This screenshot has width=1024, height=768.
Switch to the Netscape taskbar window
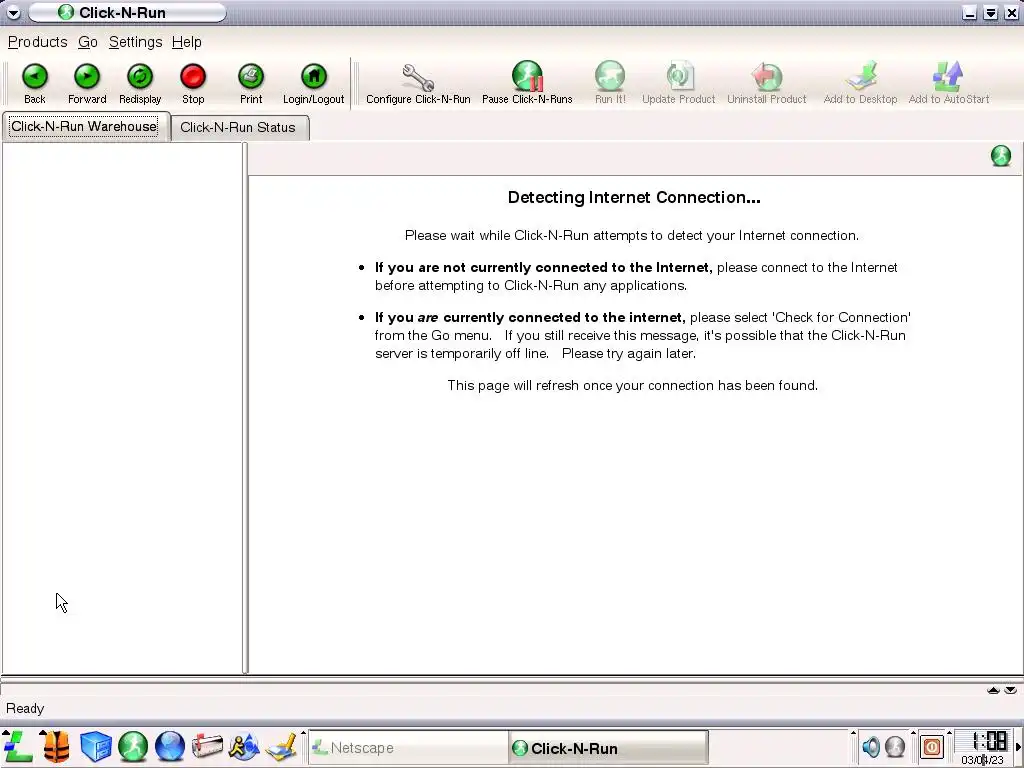[408, 748]
